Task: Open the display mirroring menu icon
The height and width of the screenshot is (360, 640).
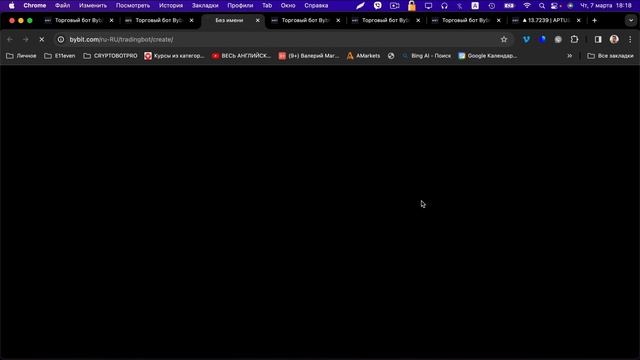Action: 428,6
